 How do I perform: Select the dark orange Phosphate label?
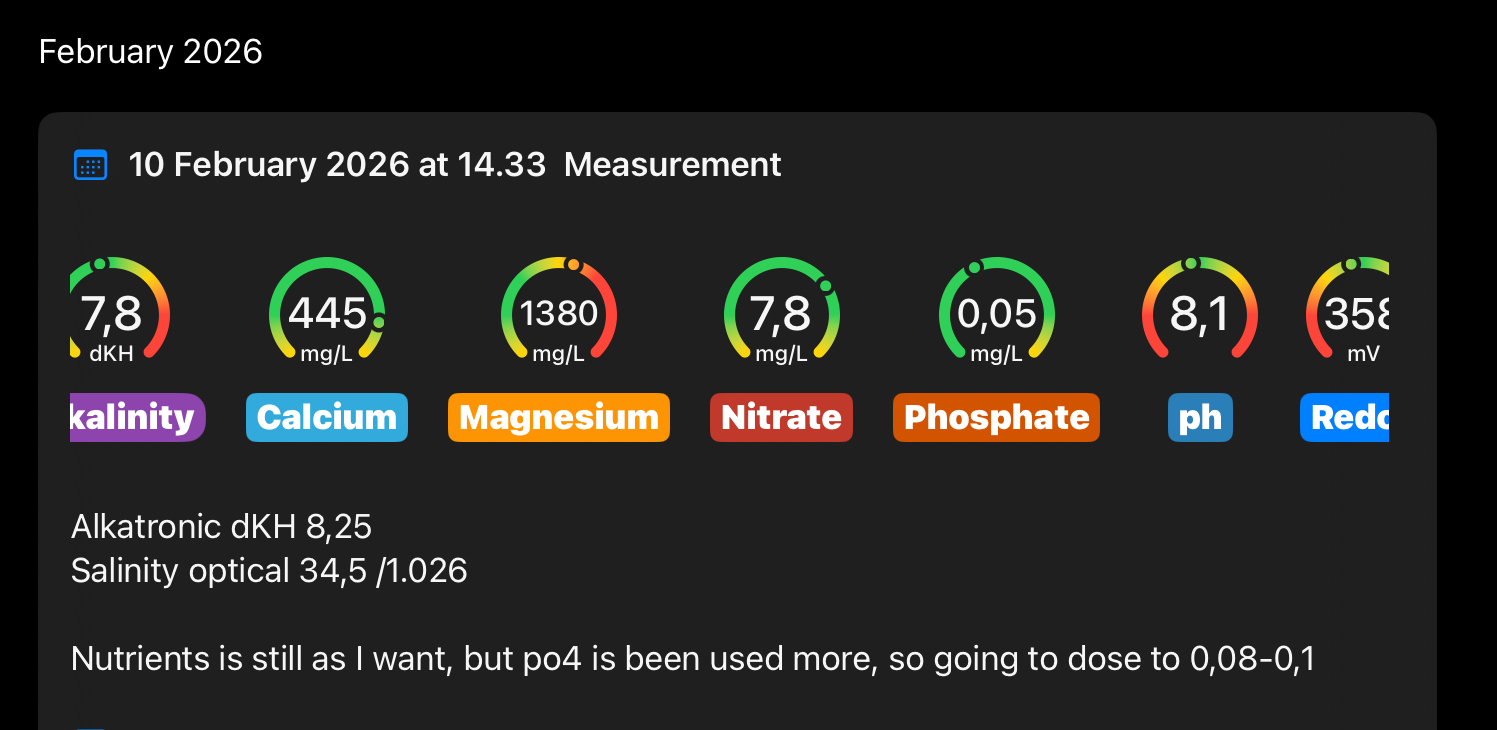[x=996, y=418]
